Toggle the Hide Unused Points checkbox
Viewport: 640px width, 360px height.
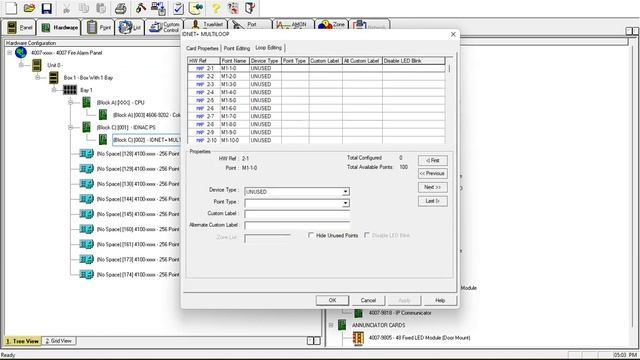(x=311, y=235)
